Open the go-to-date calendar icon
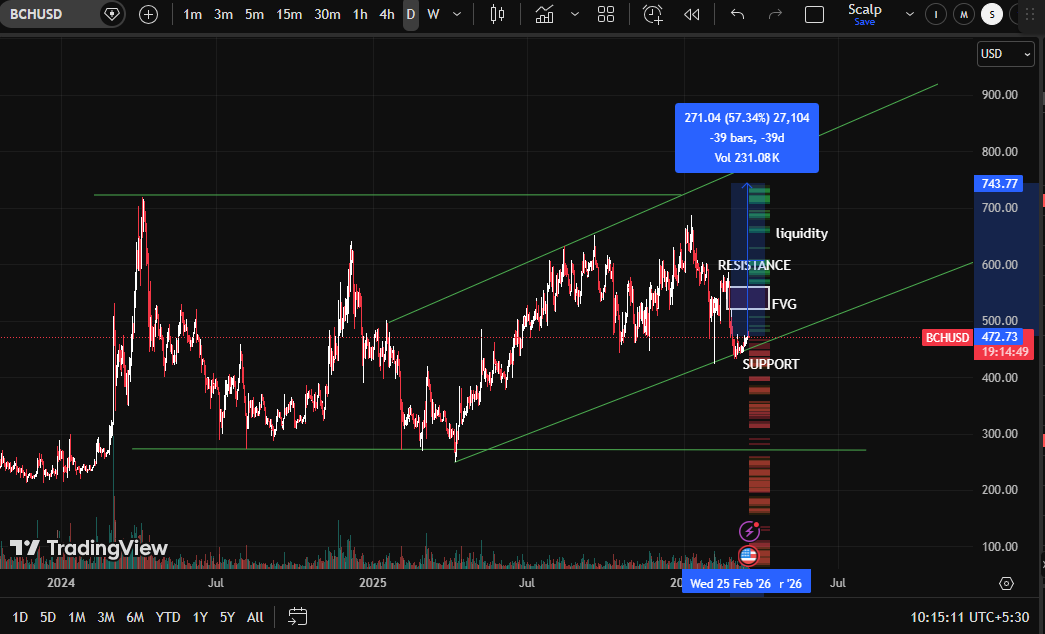The width and height of the screenshot is (1045, 634). coord(297,618)
